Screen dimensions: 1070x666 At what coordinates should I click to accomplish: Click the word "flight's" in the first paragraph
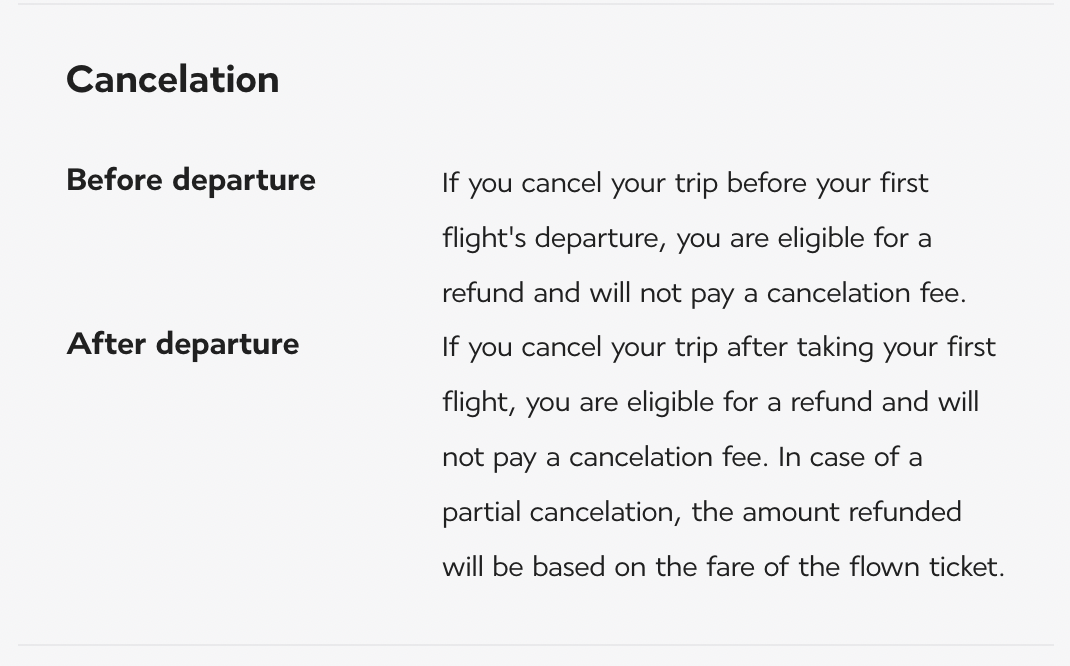(x=484, y=239)
